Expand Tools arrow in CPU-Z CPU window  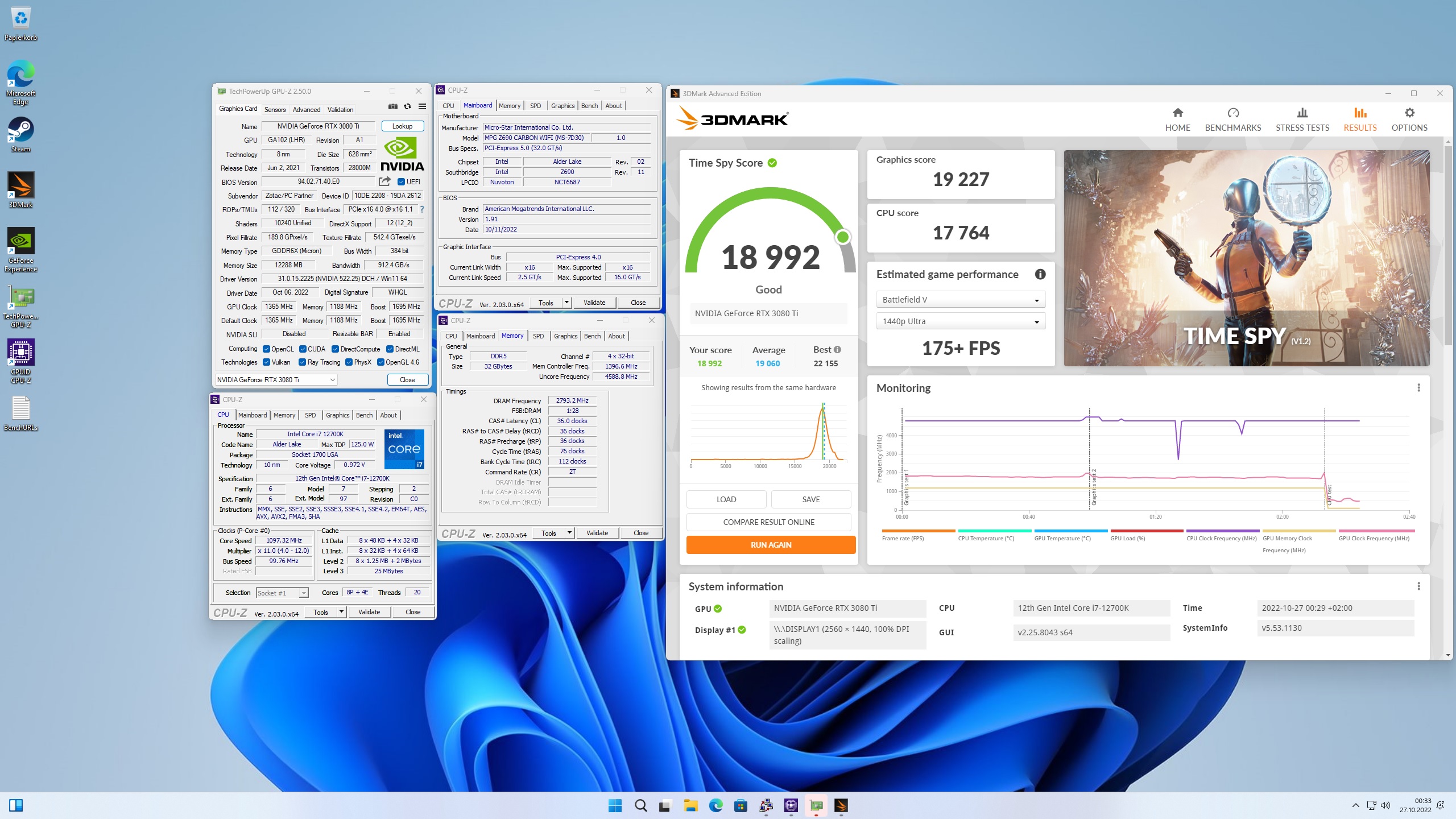pyautogui.click(x=341, y=612)
